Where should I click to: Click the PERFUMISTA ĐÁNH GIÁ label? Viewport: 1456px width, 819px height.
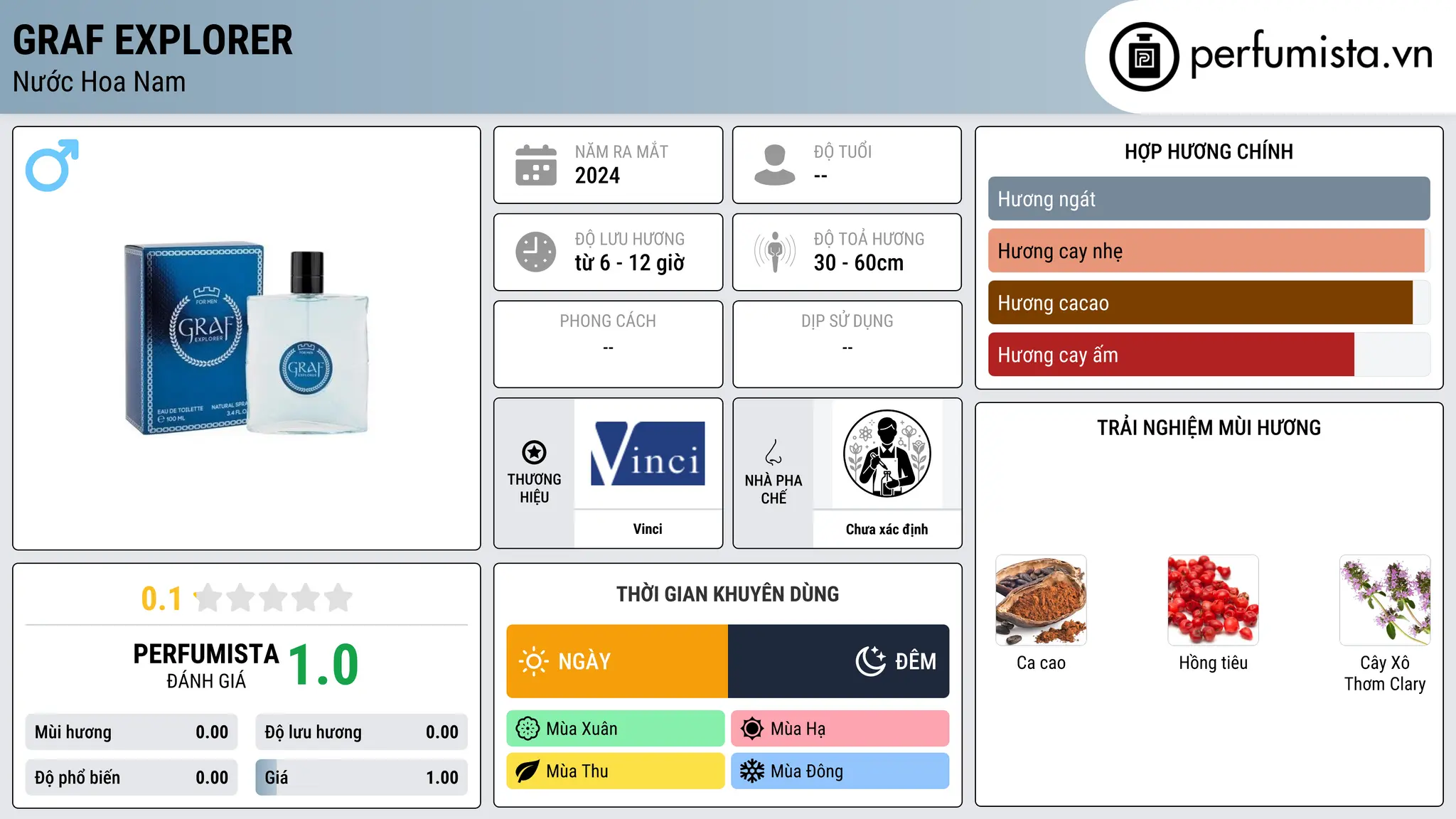206,665
